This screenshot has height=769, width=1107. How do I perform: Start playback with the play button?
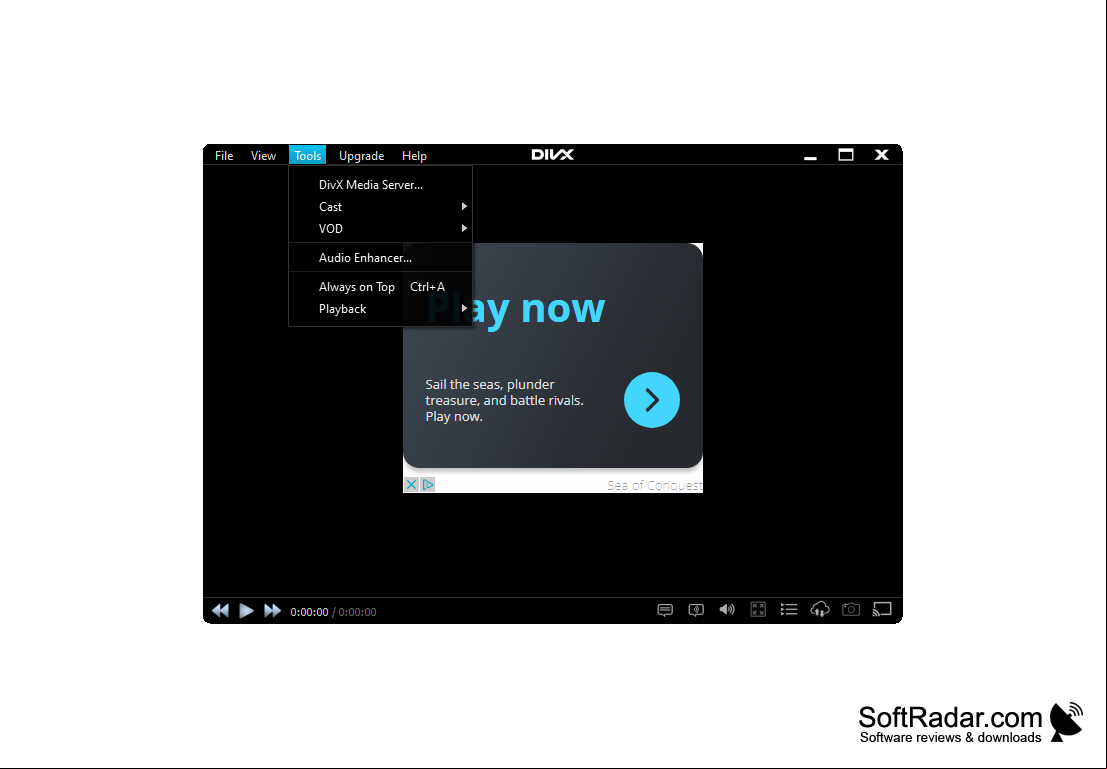246,611
